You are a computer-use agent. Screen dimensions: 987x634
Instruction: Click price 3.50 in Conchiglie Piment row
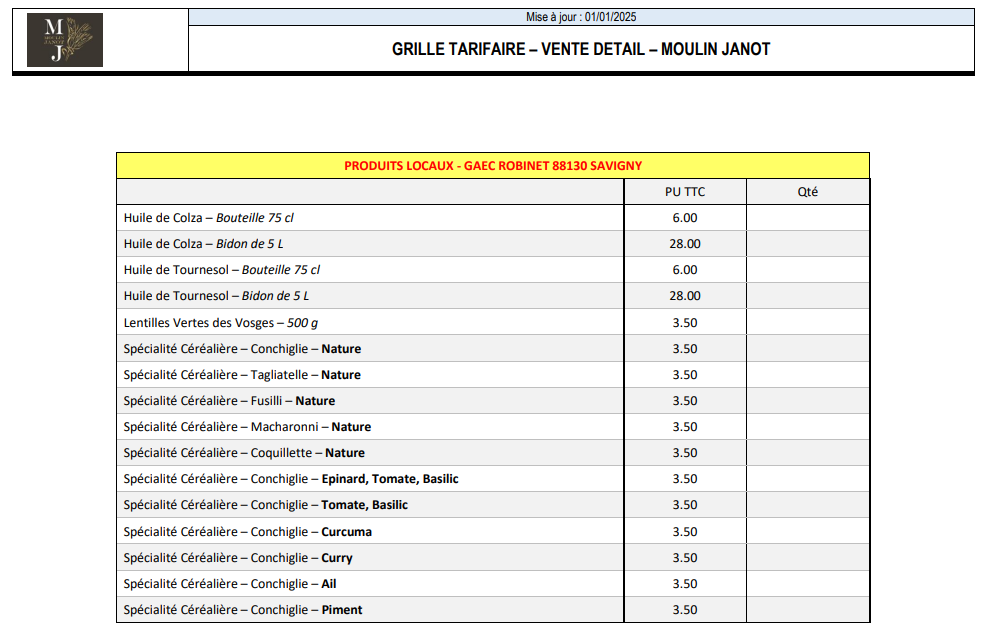pos(685,610)
